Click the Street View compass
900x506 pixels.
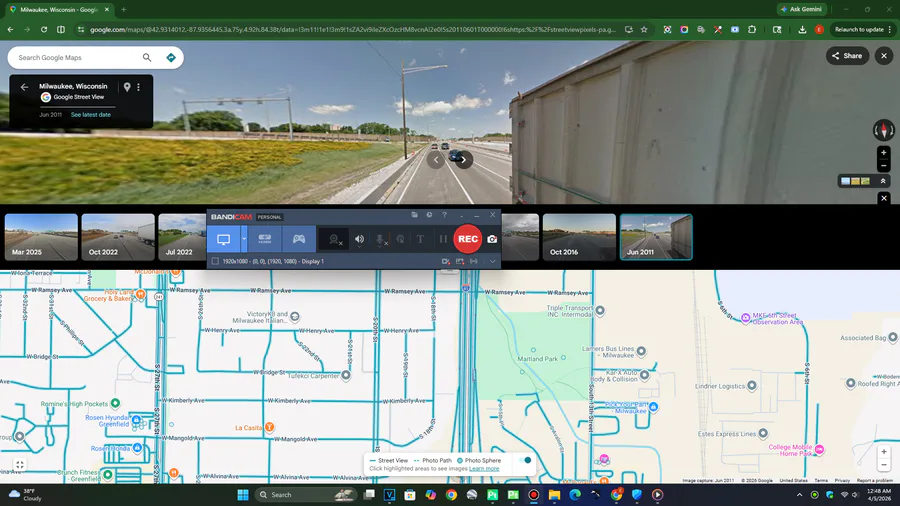coord(884,130)
